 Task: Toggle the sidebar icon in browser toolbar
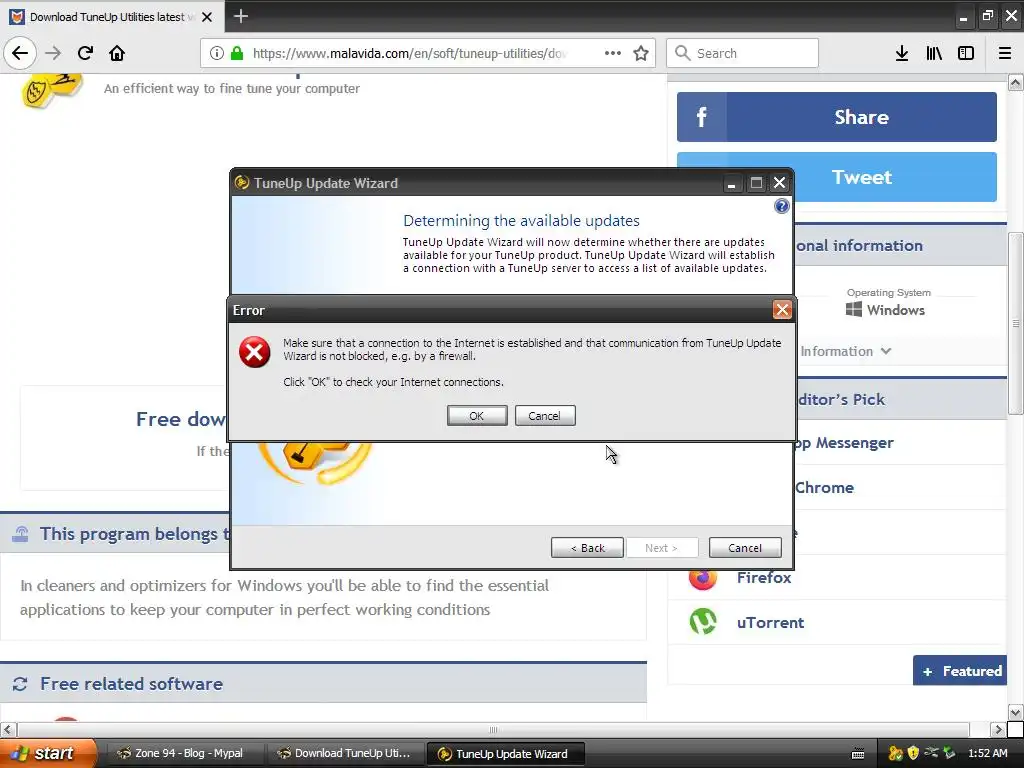tap(966, 53)
